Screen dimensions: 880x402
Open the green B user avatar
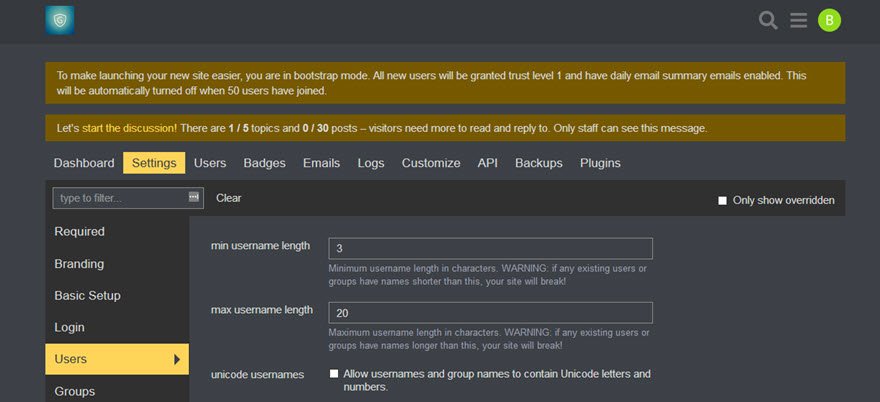pos(829,21)
